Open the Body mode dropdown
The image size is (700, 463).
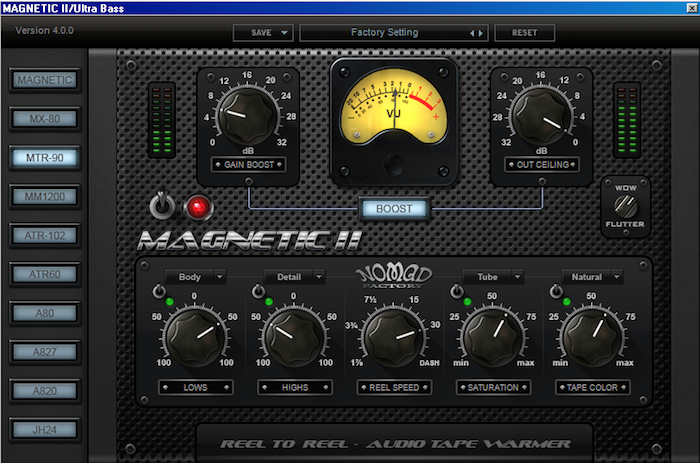(x=196, y=277)
